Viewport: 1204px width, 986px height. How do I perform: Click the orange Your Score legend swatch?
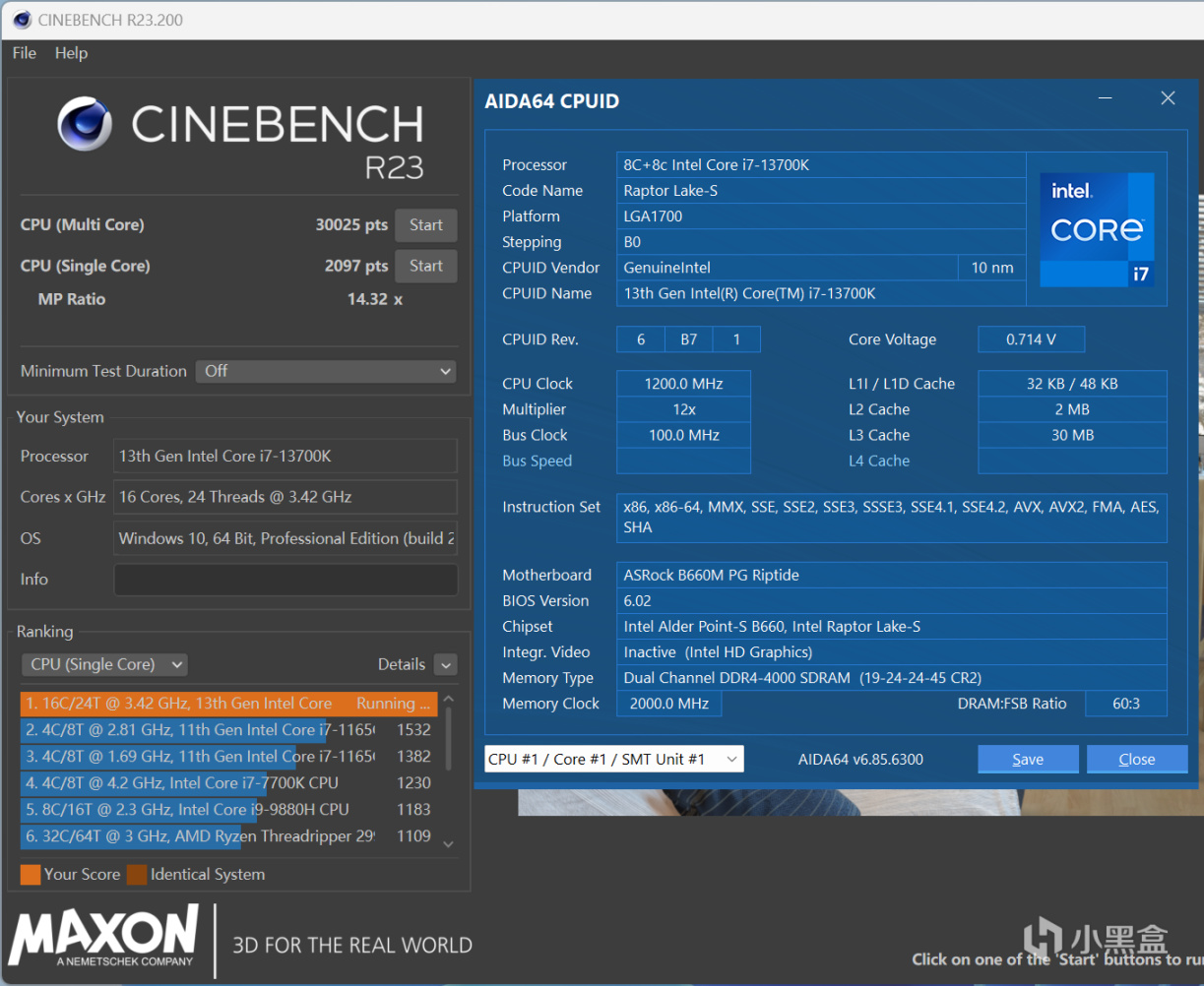[31, 874]
